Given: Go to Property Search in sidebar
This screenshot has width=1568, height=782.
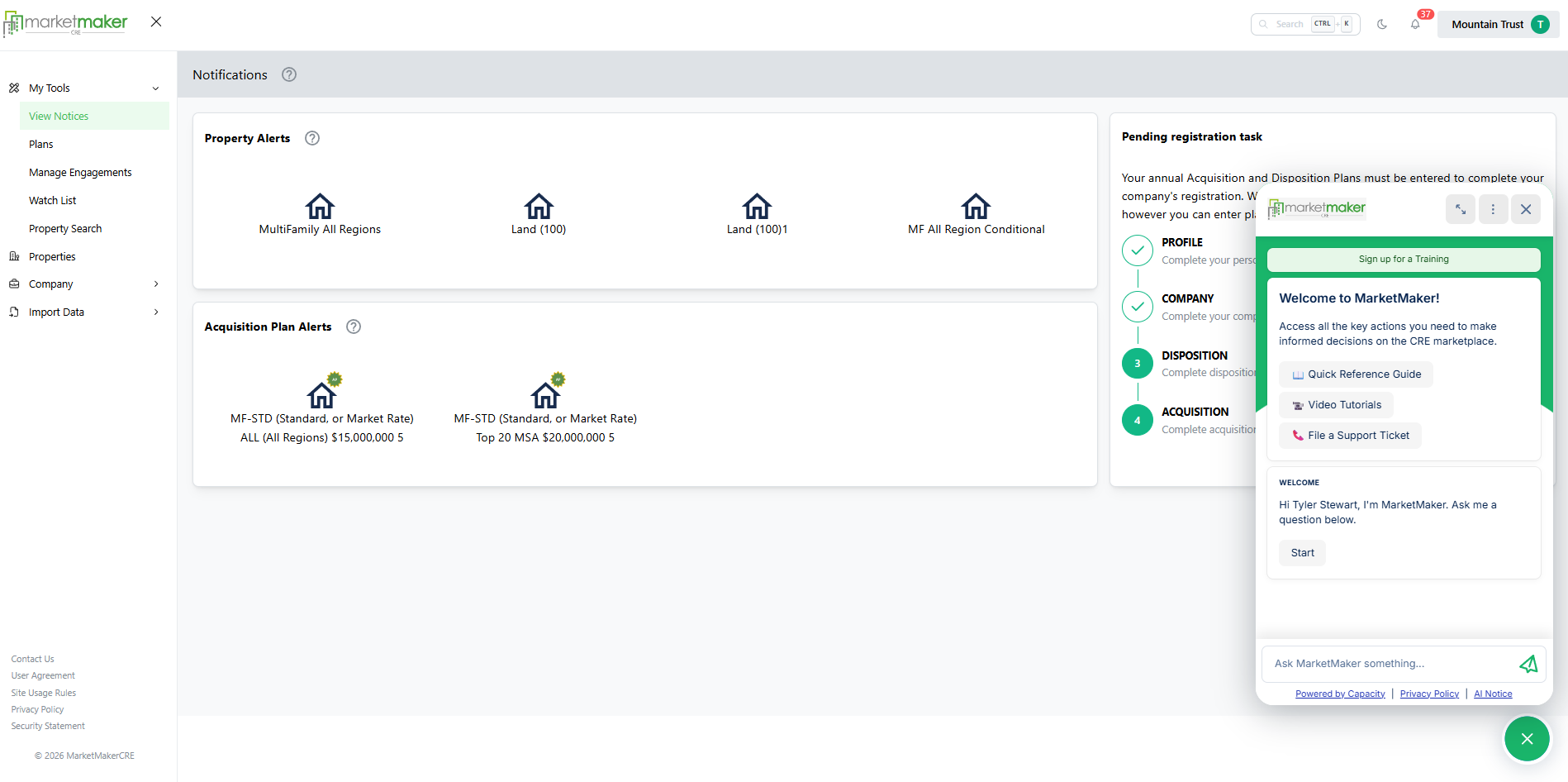Looking at the screenshot, I should [65, 229].
